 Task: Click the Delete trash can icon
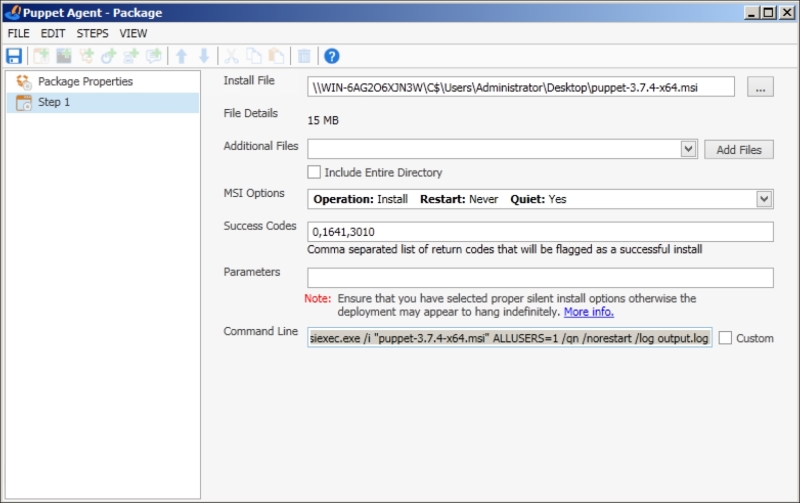(x=304, y=56)
